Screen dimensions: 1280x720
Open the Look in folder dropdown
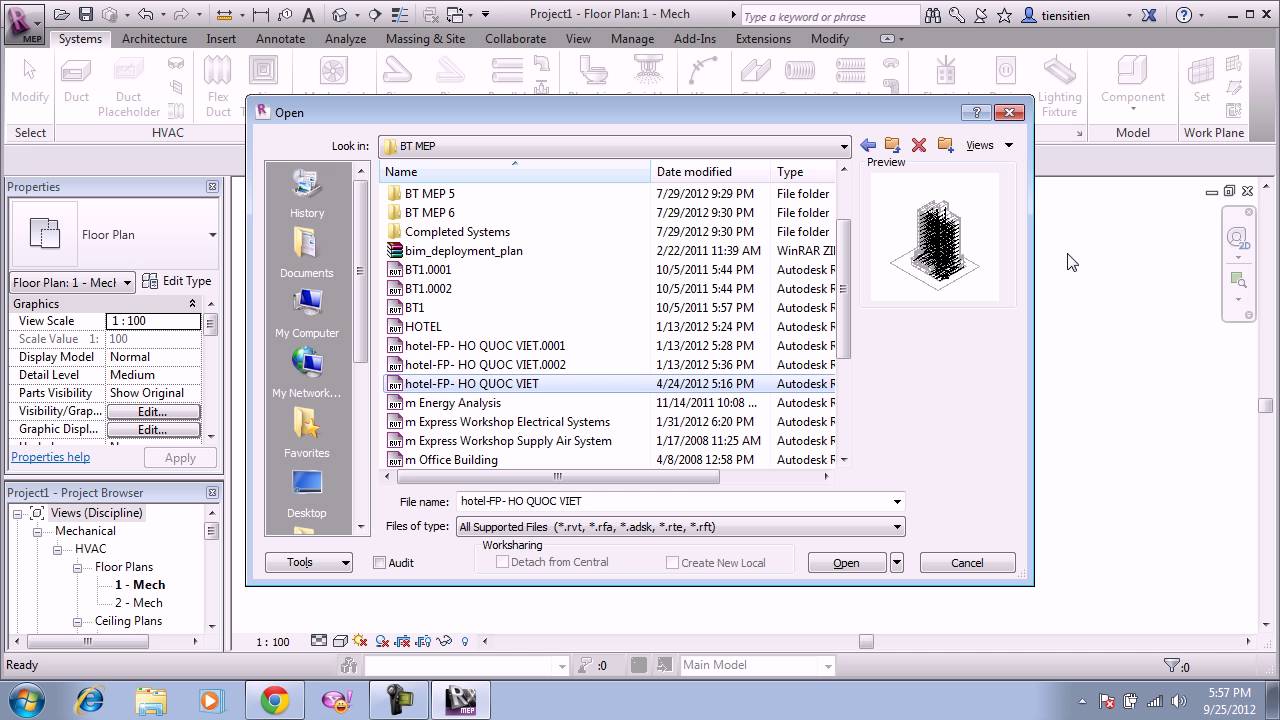pos(844,146)
